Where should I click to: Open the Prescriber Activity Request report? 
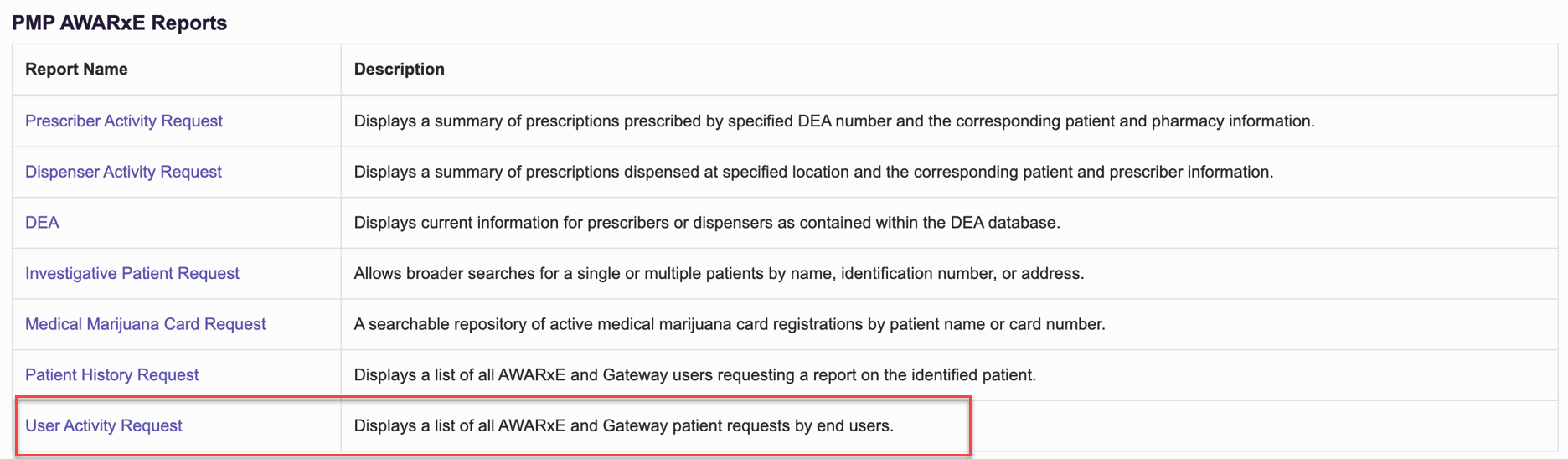(x=123, y=121)
